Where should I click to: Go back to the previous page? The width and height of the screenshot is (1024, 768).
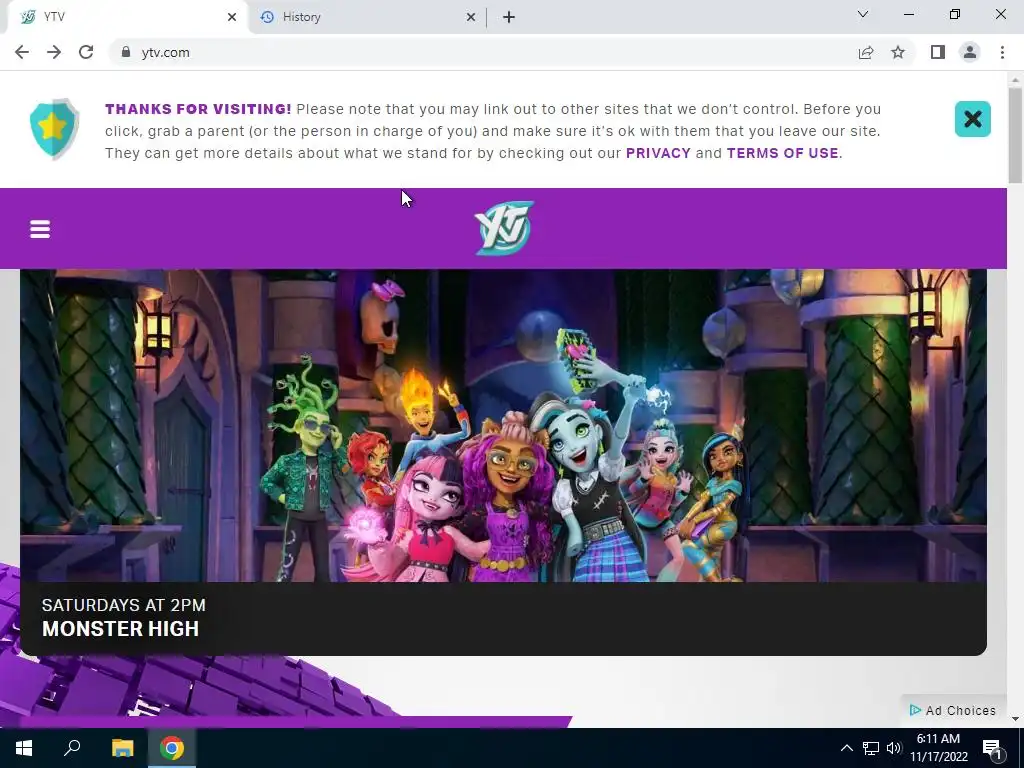coord(22,52)
